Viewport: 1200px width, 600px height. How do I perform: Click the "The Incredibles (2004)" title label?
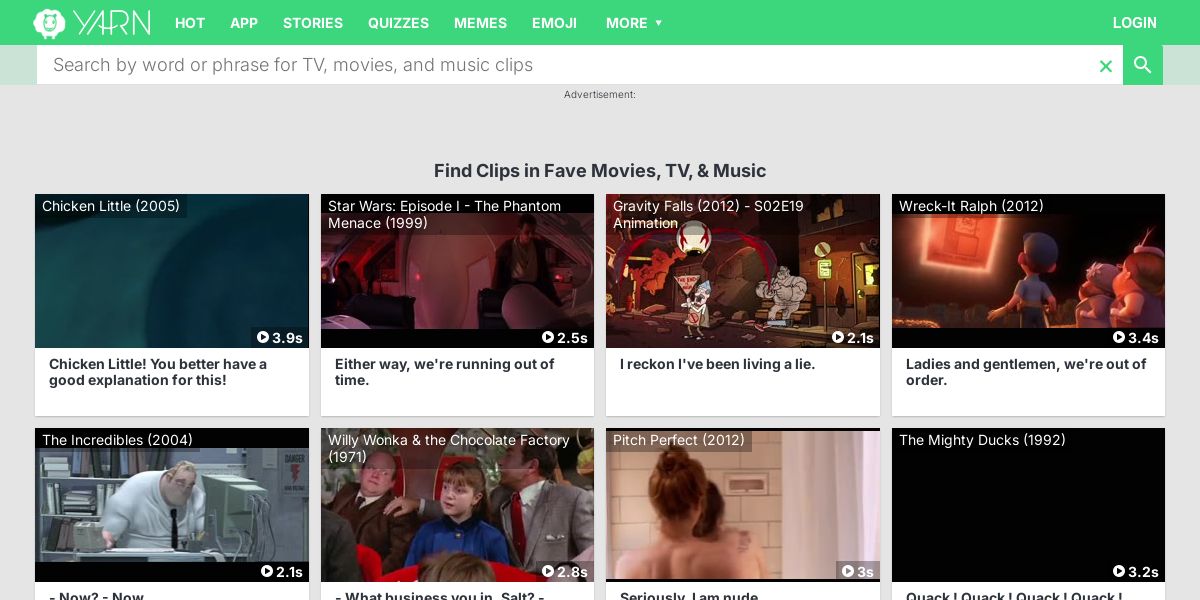click(x=117, y=440)
